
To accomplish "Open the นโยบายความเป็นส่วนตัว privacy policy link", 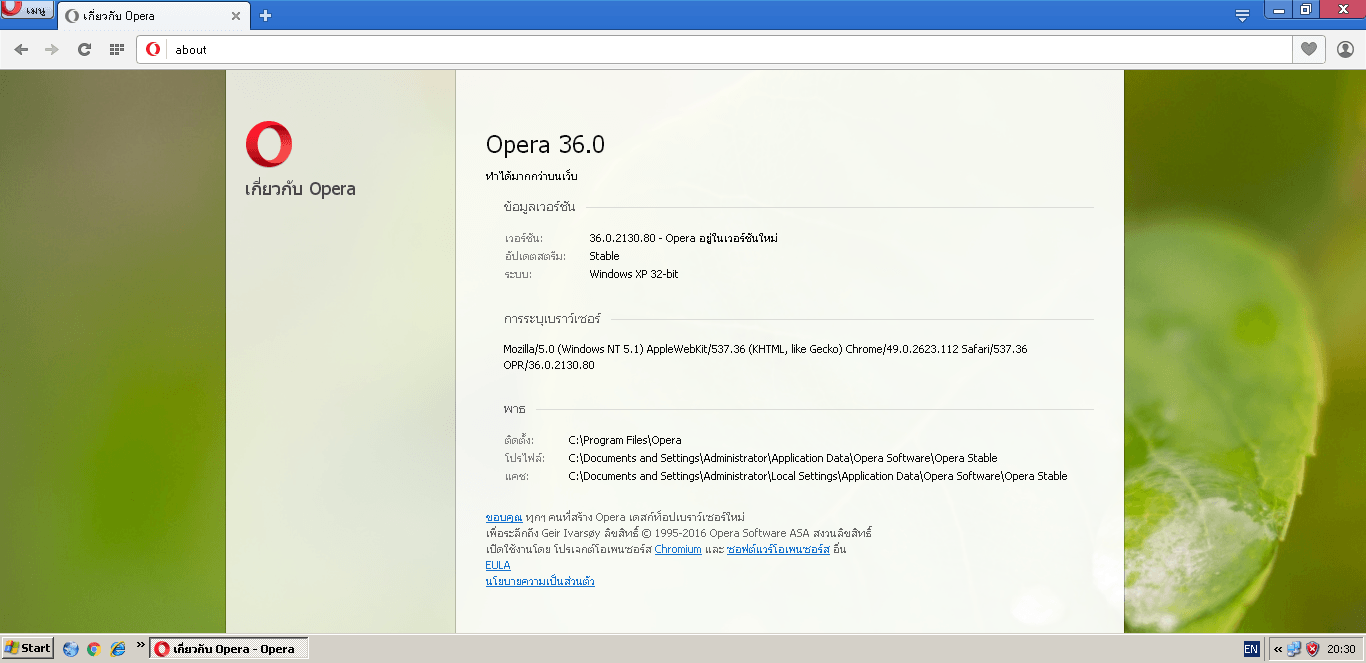I will (x=540, y=581).
